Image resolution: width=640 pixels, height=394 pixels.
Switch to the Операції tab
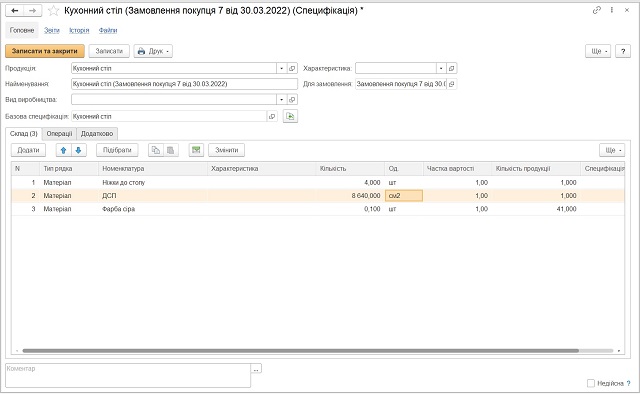coord(59,134)
